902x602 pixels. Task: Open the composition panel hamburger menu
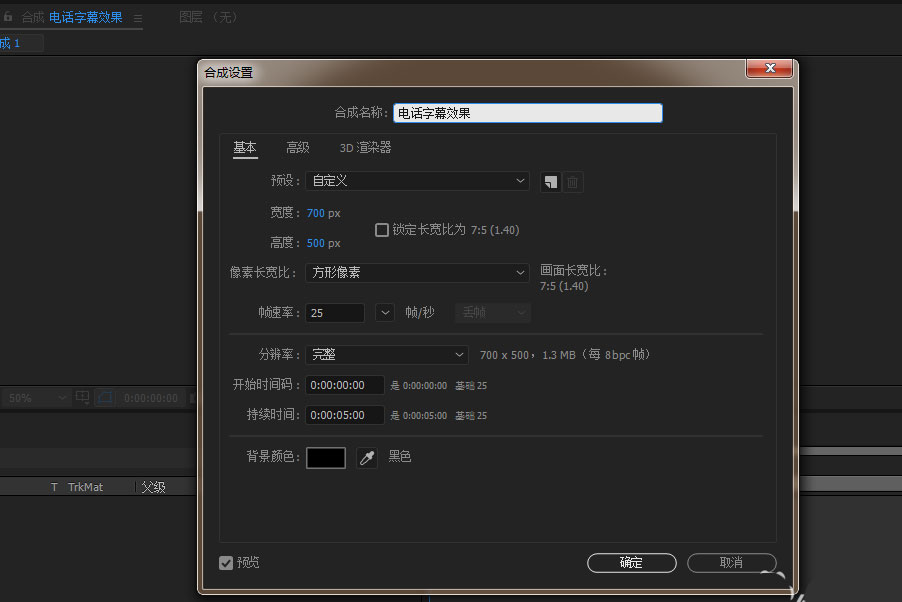point(138,17)
